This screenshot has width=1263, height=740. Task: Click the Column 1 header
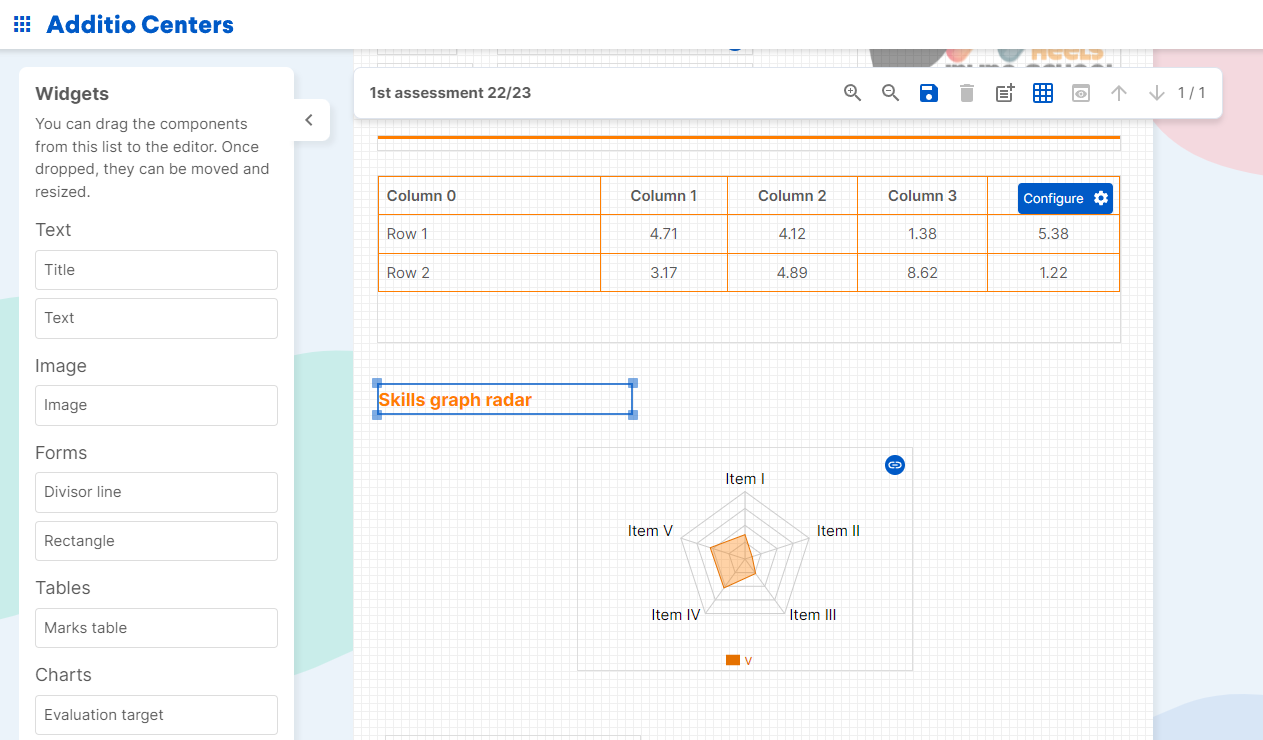[x=664, y=196]
